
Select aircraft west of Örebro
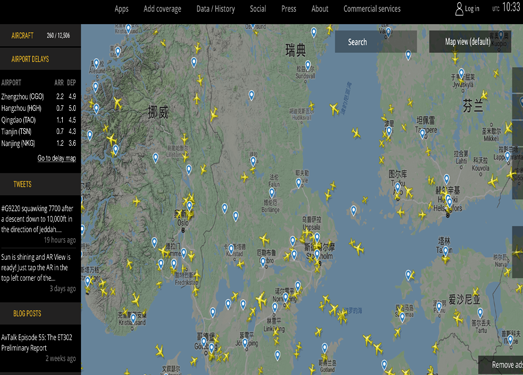pyautogui.click(x=265, y=239)
